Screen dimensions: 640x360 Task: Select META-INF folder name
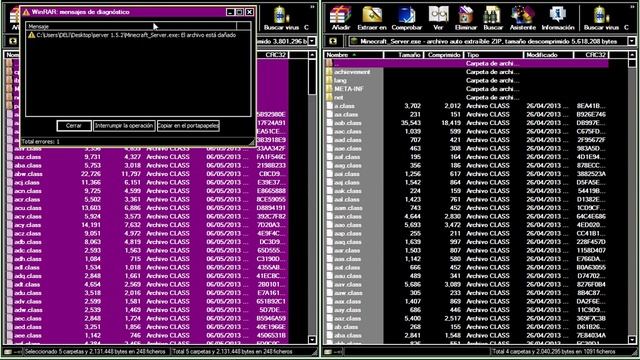[x=349, y=89]
